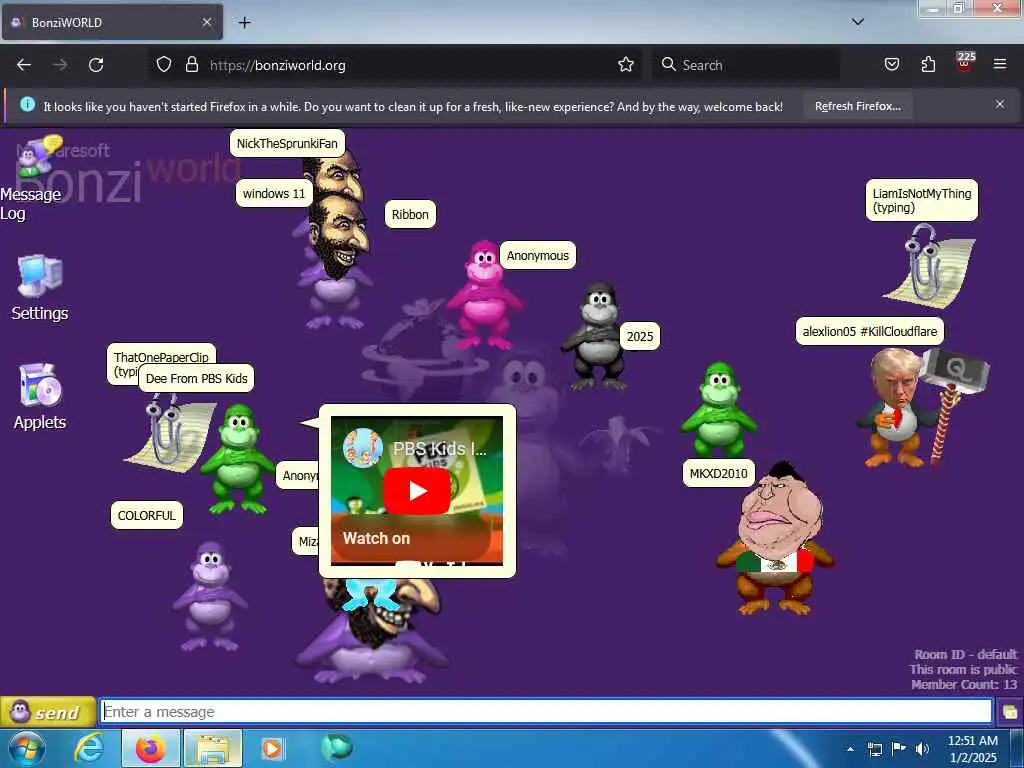Click the Firefox Search box

(746, 65)
